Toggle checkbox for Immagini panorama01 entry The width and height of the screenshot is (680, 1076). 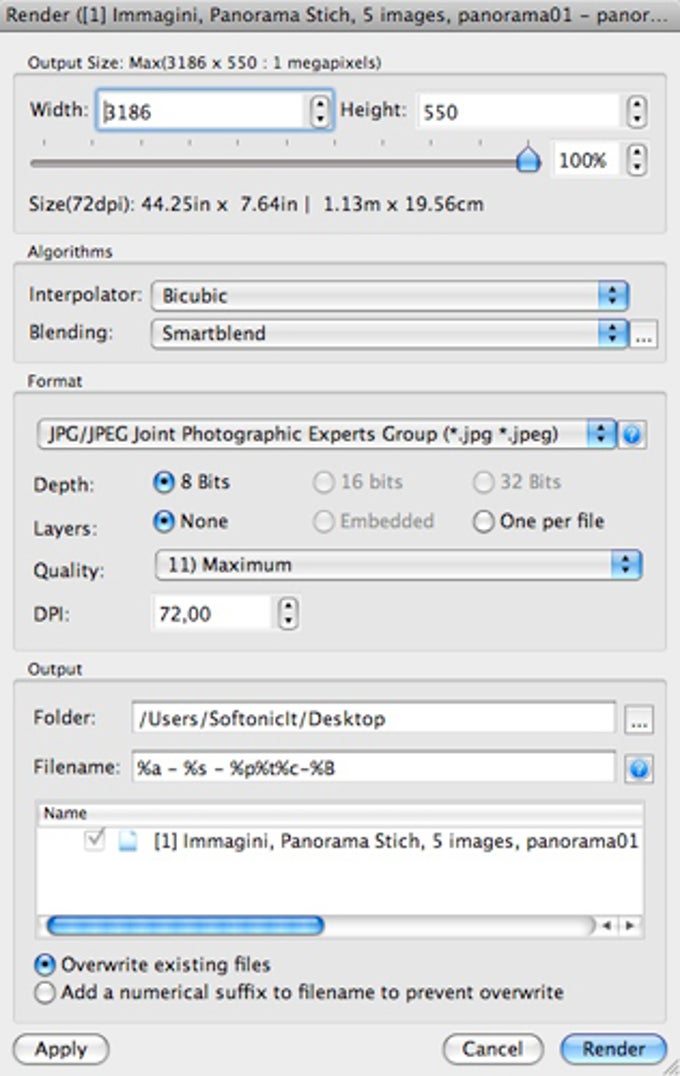pyautogui.click(x=94, y=840)
